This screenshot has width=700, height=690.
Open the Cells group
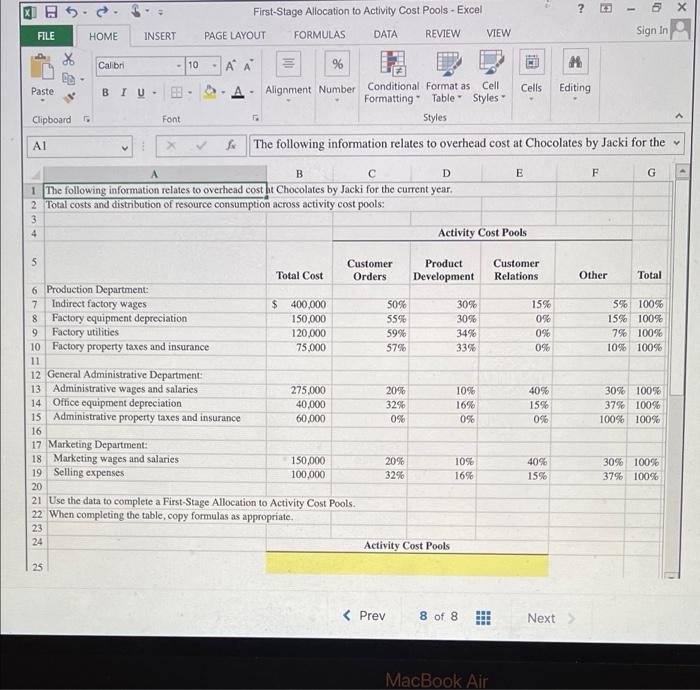click(x=531, y=75)
